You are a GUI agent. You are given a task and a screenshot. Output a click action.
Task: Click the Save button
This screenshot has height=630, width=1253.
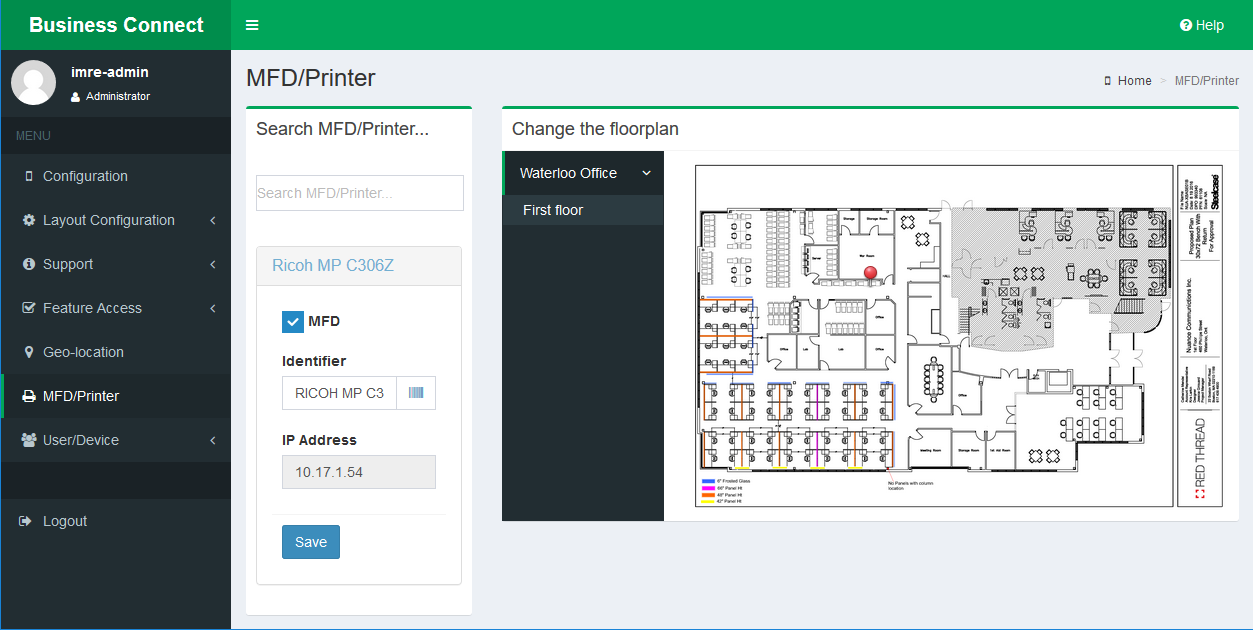tap(310, 541)
